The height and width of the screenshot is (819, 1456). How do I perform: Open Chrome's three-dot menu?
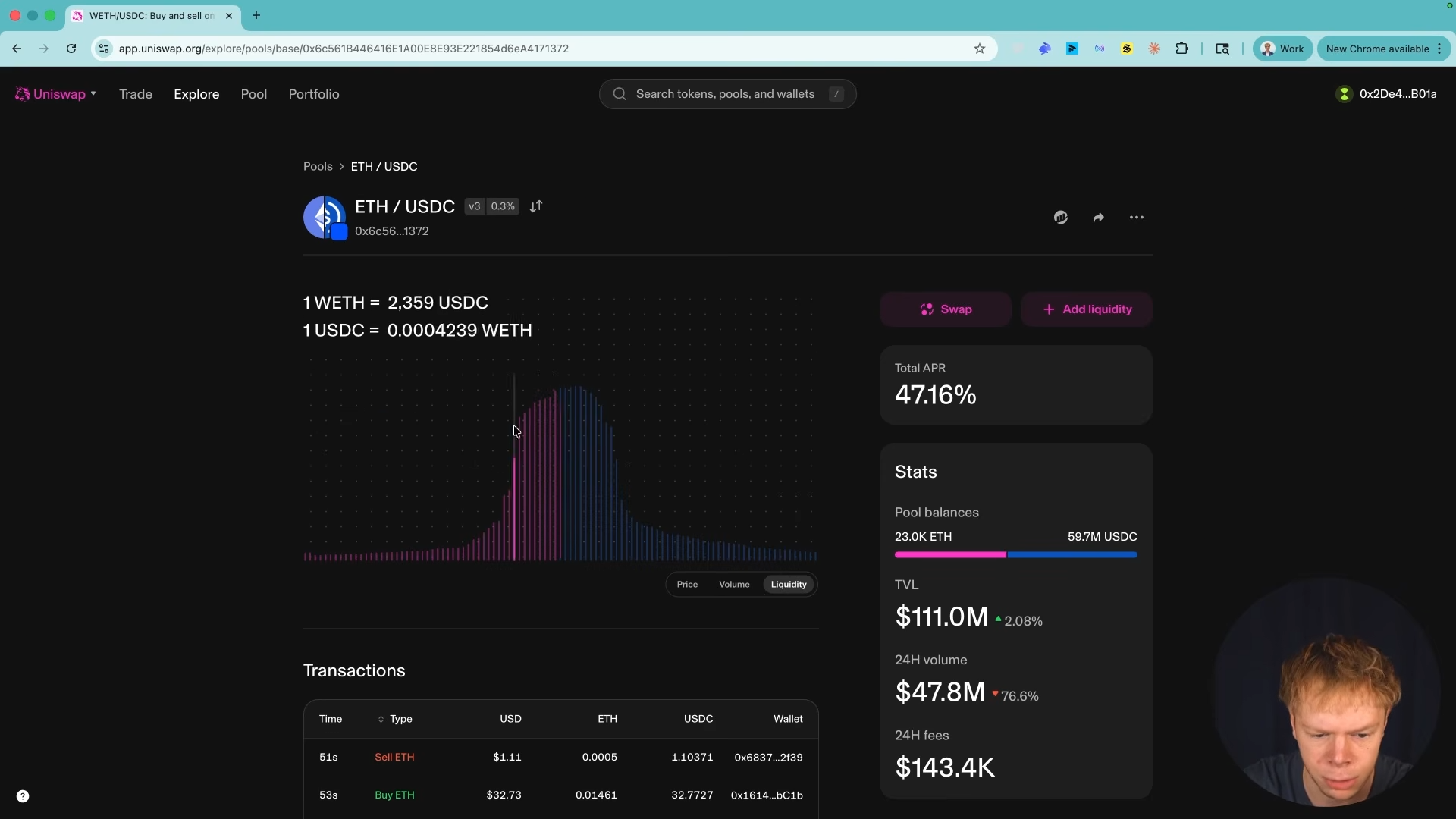1439,49
